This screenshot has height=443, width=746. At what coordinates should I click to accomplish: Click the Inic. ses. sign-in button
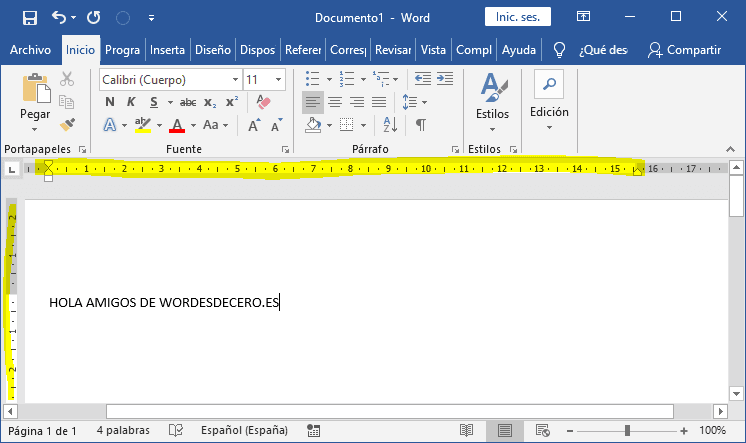pyautogui.click(x=518, y=17)
